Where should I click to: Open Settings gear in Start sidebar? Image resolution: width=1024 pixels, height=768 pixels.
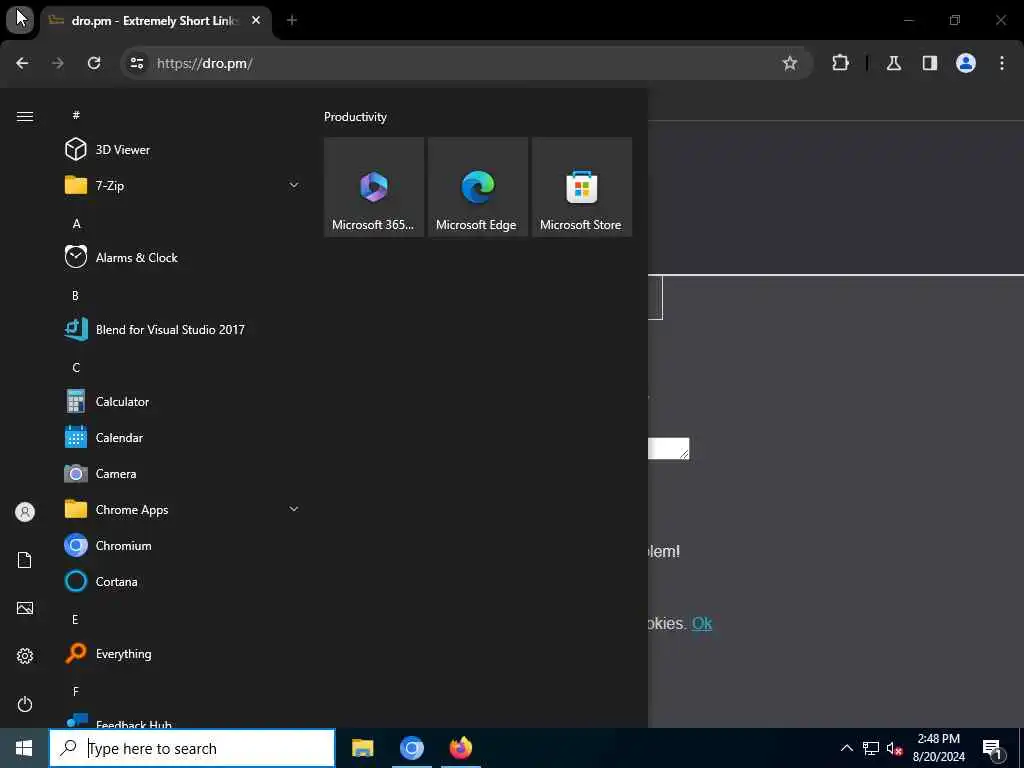(25, 656)
